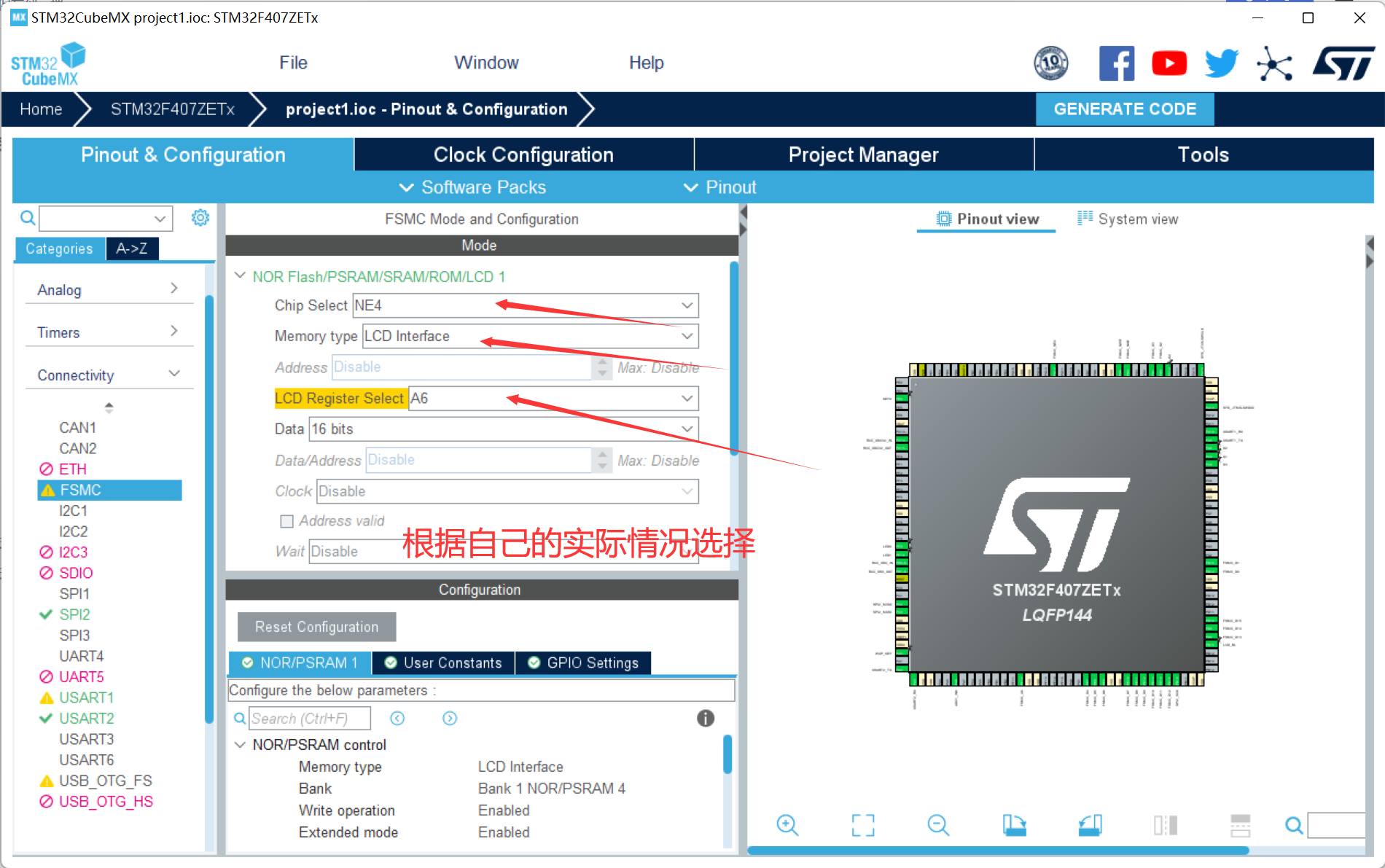Open the Software Packs dropdown

[x=472, y=187]
